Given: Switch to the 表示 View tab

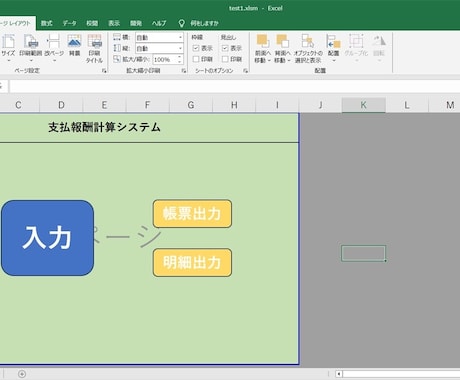Looking at the screenshot, I should pos(114,23).
